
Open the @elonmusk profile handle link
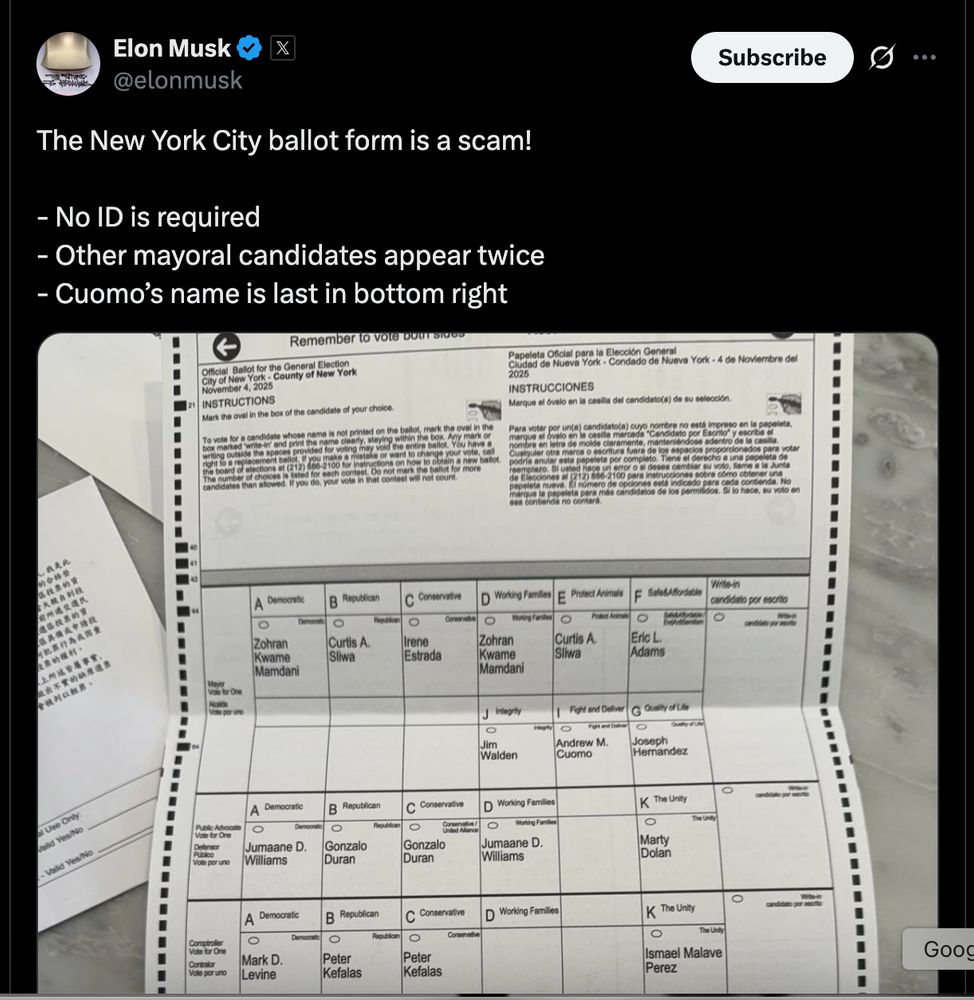pyautogui.click(x=179, y=81)
